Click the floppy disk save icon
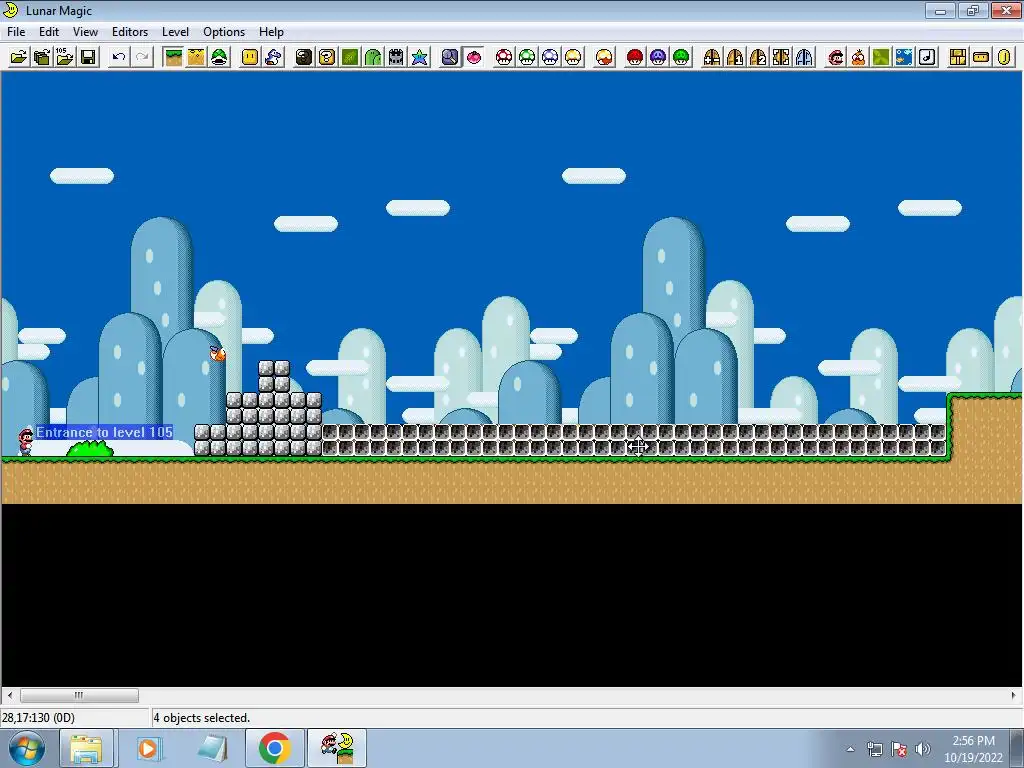 coord(88,57)
